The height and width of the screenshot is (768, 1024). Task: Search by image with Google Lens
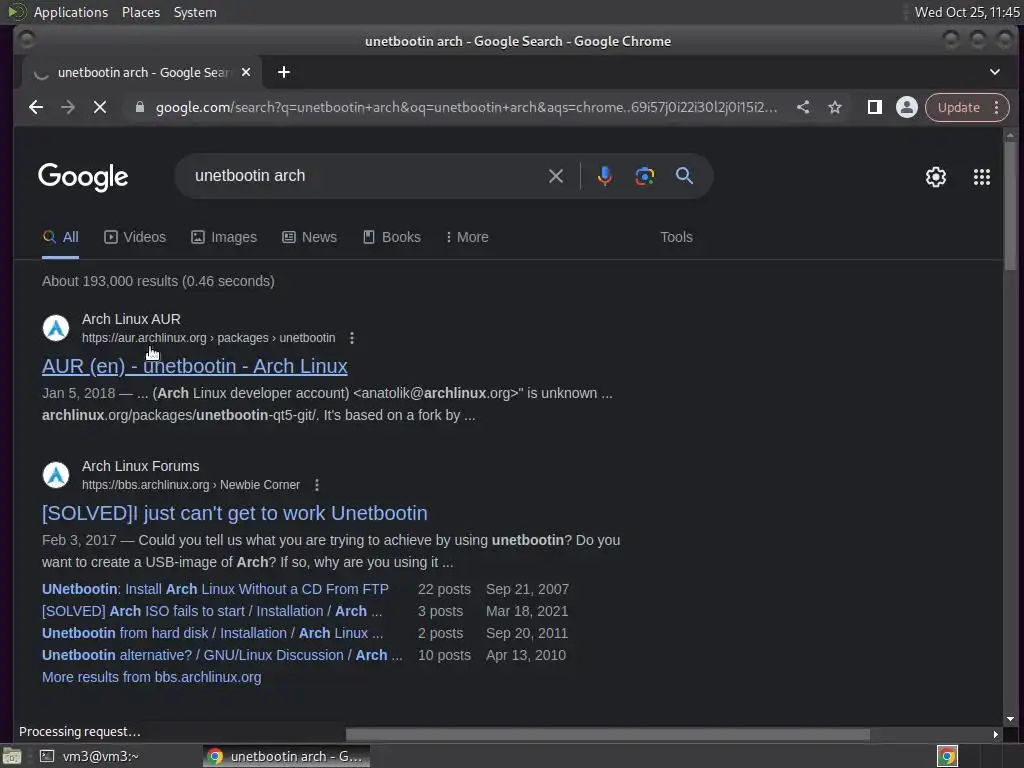click(645, 176)
